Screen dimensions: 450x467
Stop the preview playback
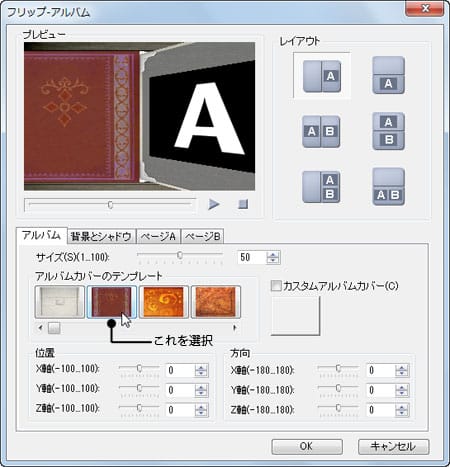[243, 204]
